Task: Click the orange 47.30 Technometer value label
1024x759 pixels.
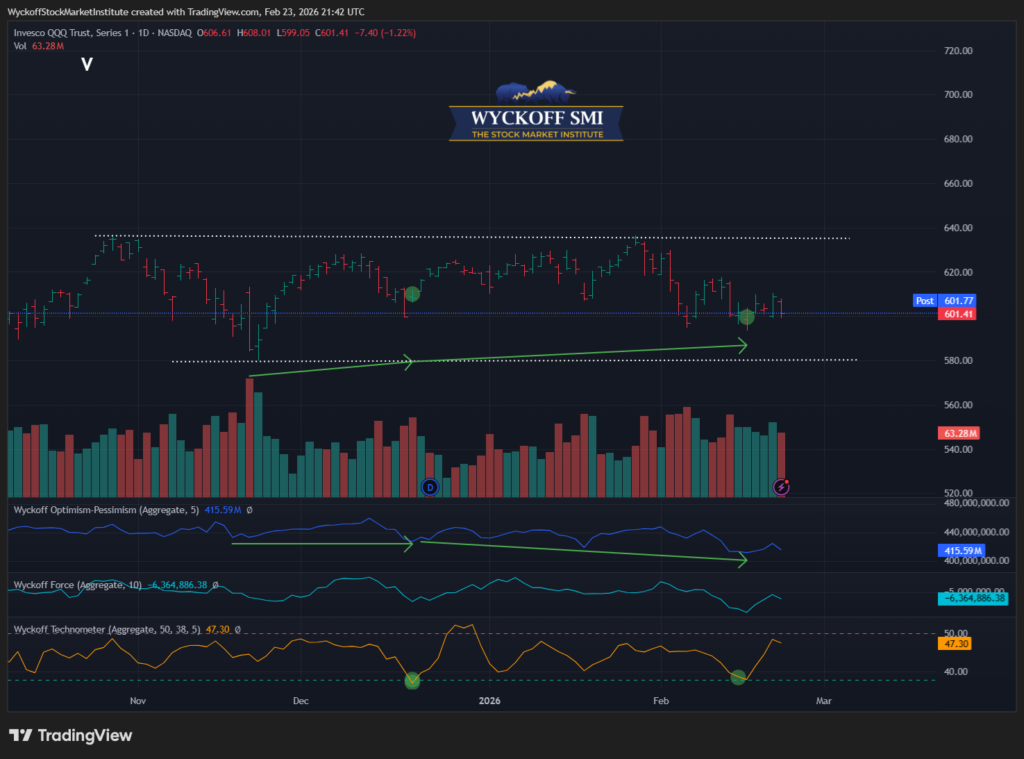Action: click(956, 644)
